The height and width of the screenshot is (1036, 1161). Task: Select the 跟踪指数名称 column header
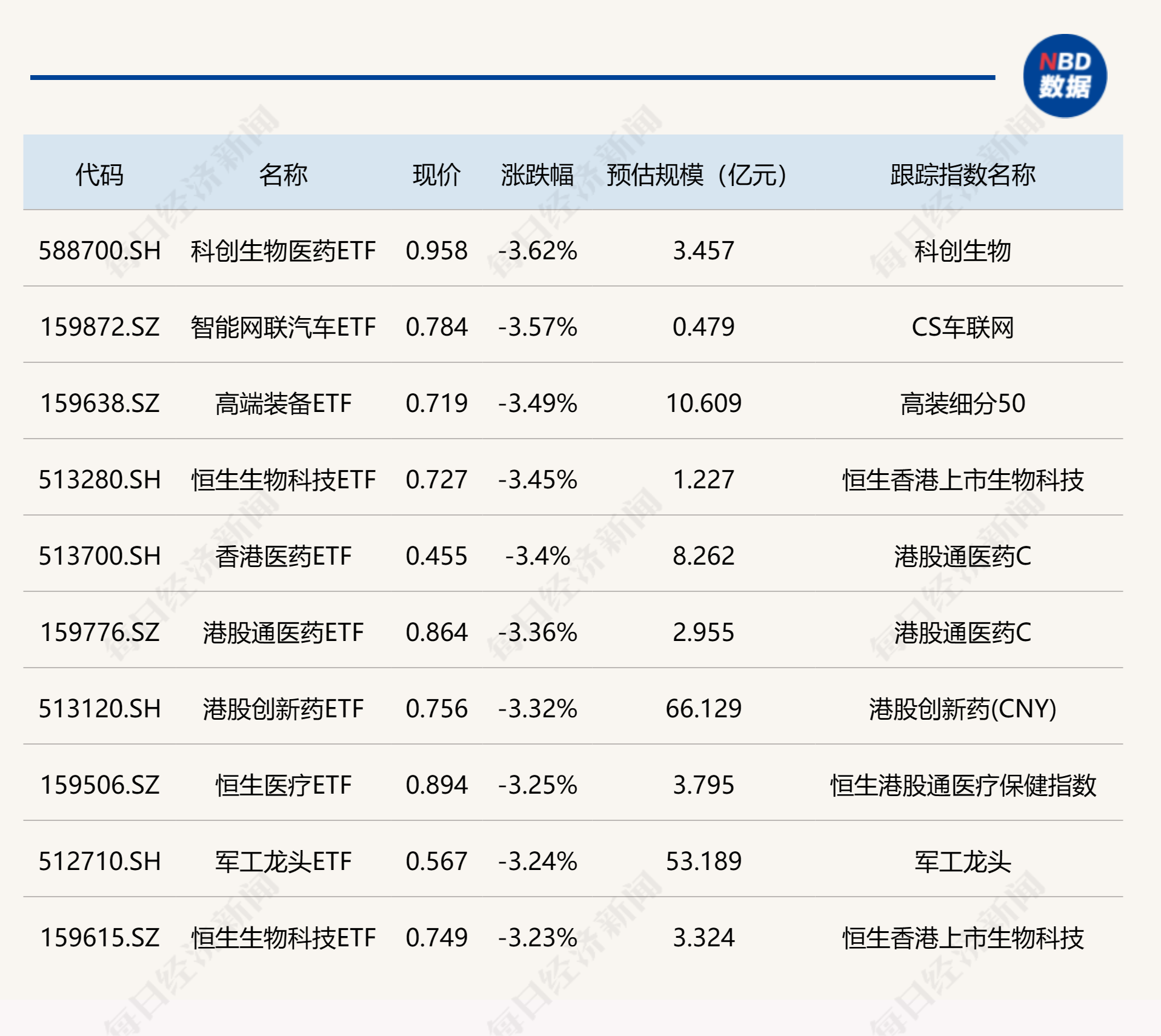point(962,175)
